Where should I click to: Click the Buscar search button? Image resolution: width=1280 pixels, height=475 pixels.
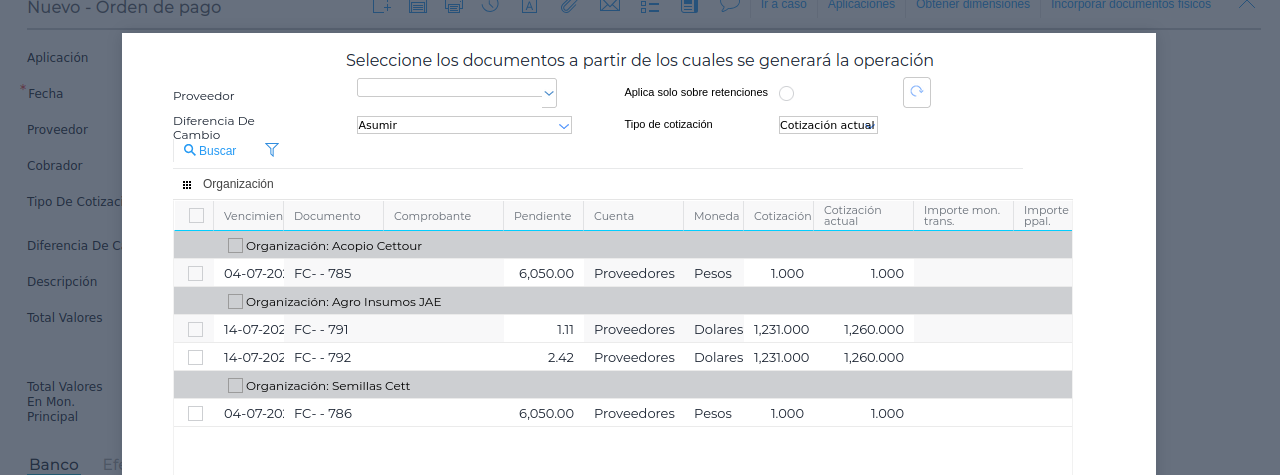210,151
